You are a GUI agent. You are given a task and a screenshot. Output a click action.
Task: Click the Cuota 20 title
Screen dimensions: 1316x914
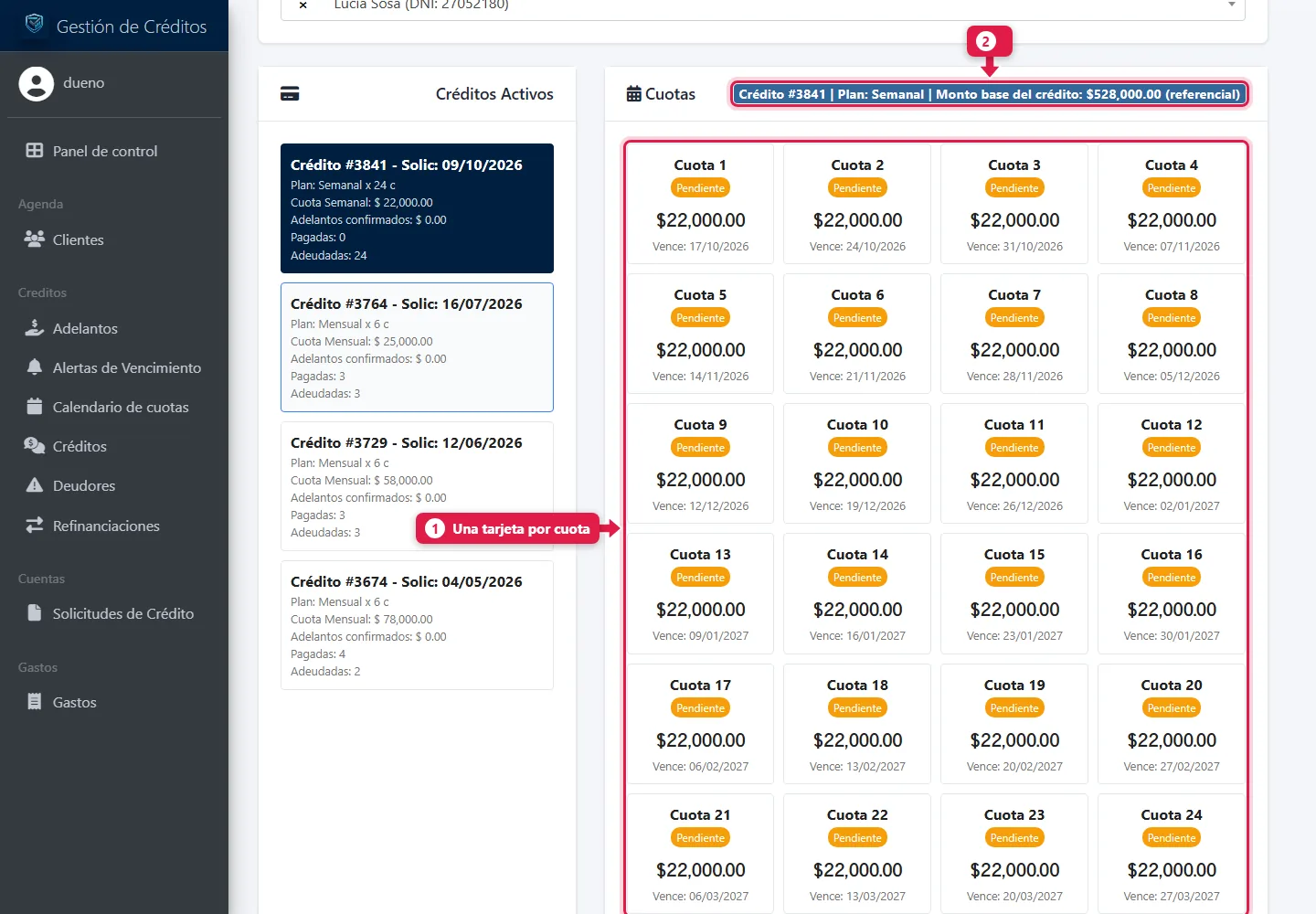(1172, 685)
